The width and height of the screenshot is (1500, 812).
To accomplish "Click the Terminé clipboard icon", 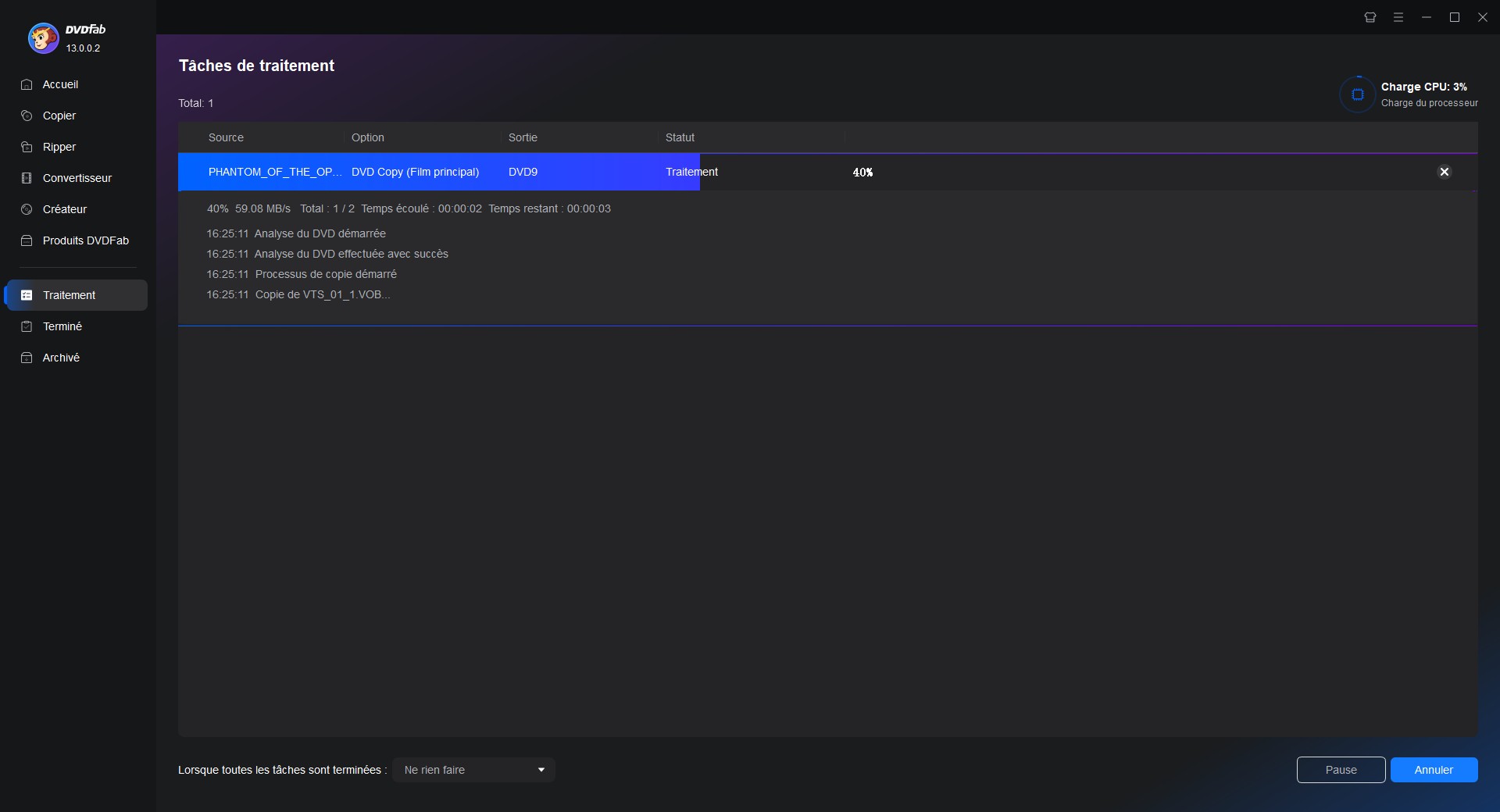I will 27,326.
